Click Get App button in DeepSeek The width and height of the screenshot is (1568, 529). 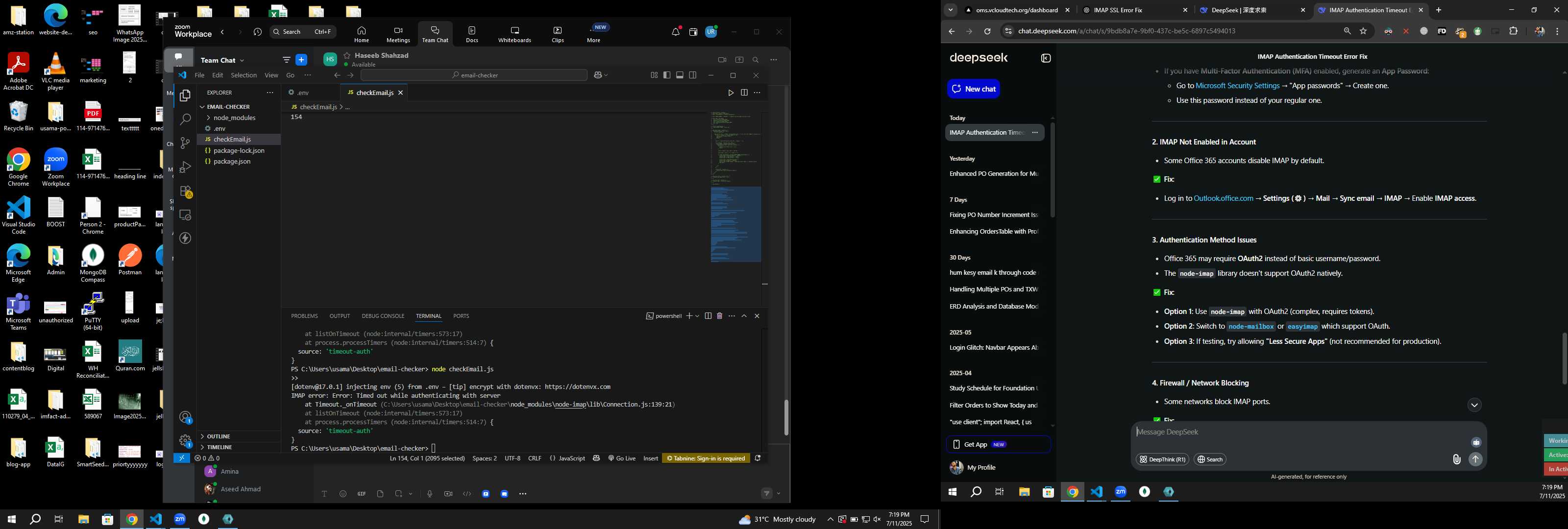(x=998, y=444)
